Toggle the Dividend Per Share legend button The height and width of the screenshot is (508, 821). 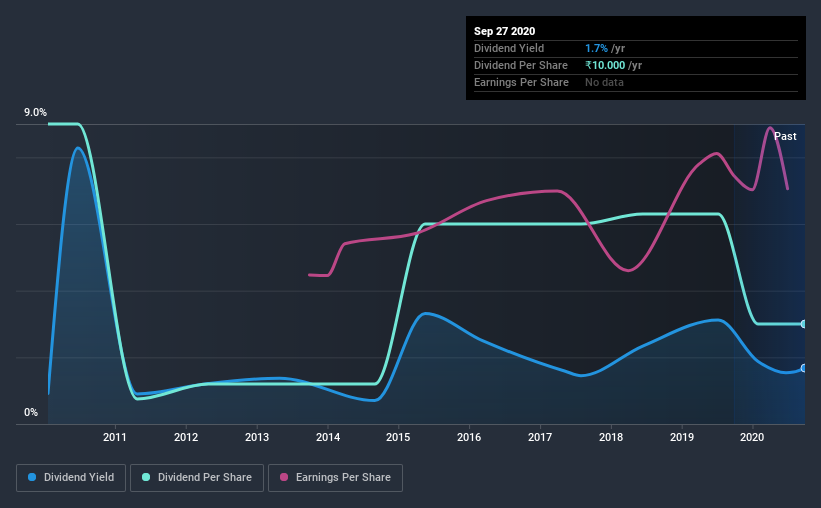(197, 478)
